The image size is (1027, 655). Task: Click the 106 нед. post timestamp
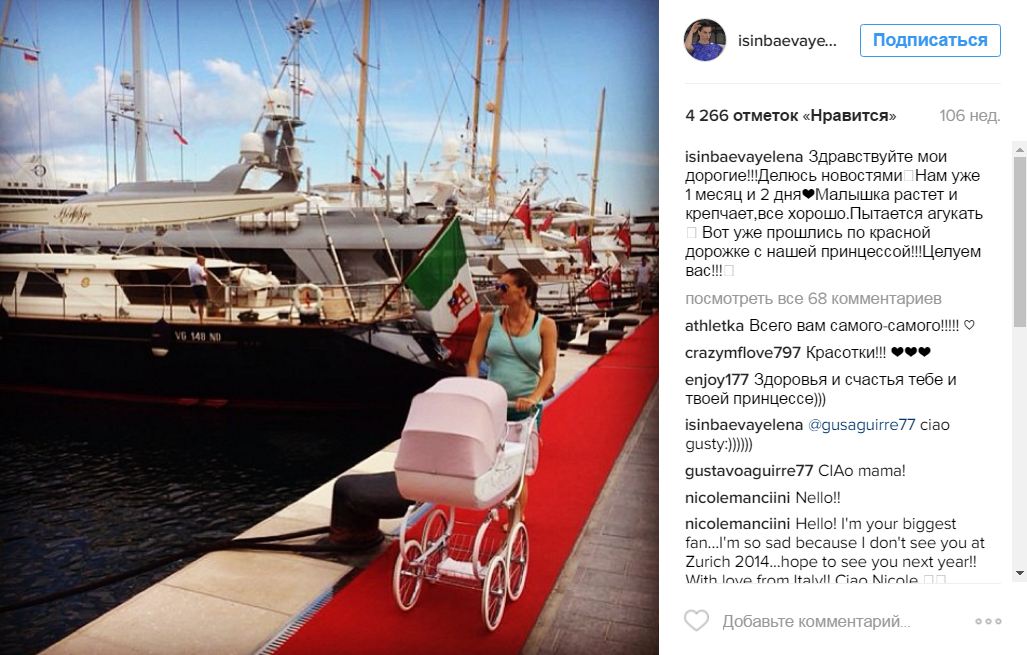(969, 116)
